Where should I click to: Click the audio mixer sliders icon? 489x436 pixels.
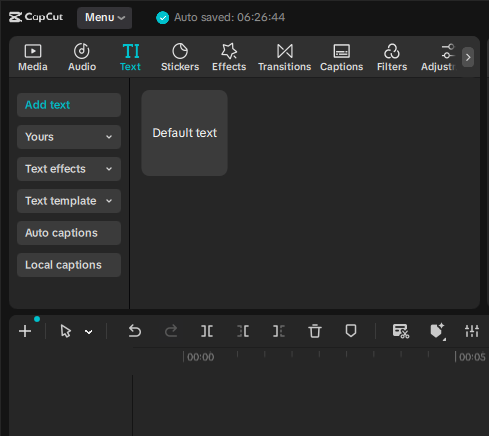[x=472, y=331]
